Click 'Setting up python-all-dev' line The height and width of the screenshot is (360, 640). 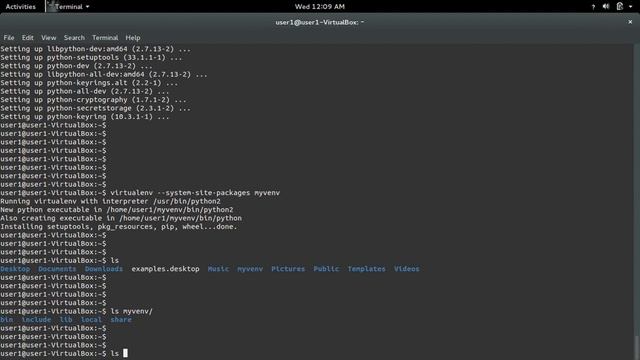pos(85,91)
